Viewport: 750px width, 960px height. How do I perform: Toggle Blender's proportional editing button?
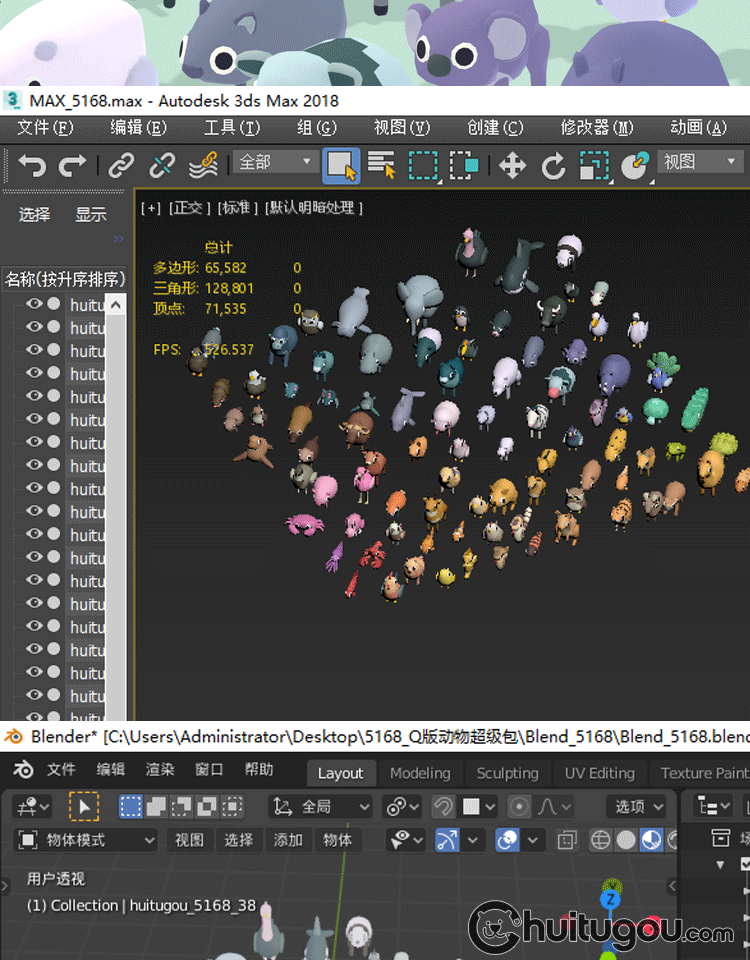[519, 807]
